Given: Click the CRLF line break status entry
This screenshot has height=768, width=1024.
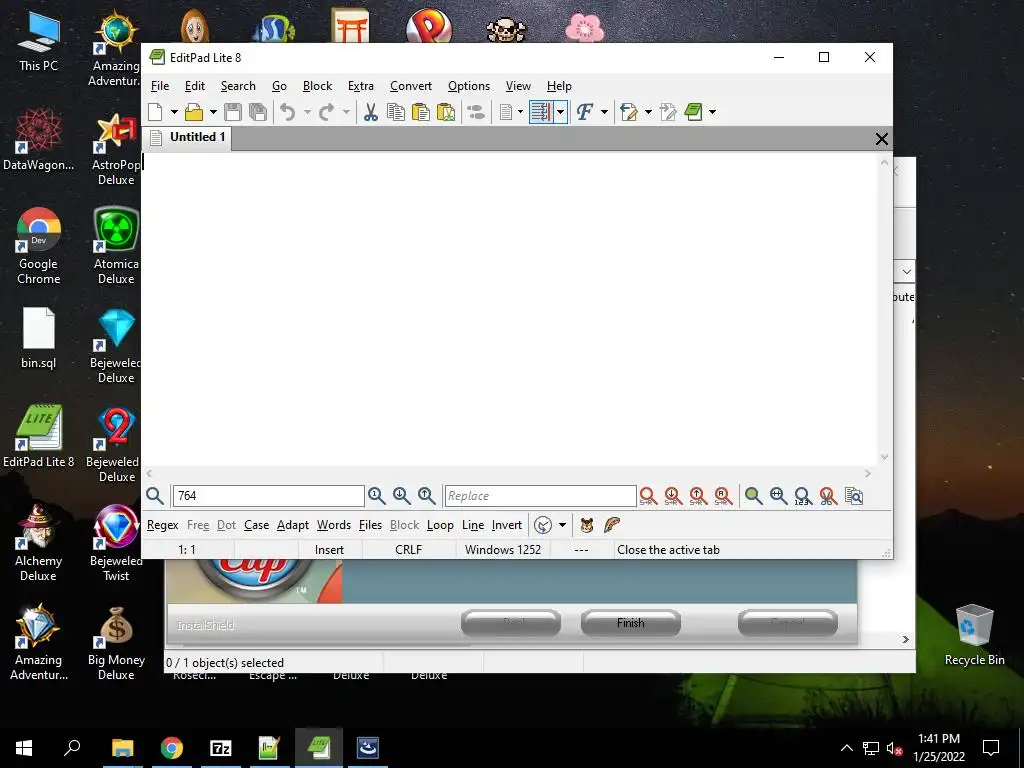Looking at the screenshot, I should click(408, 550).
